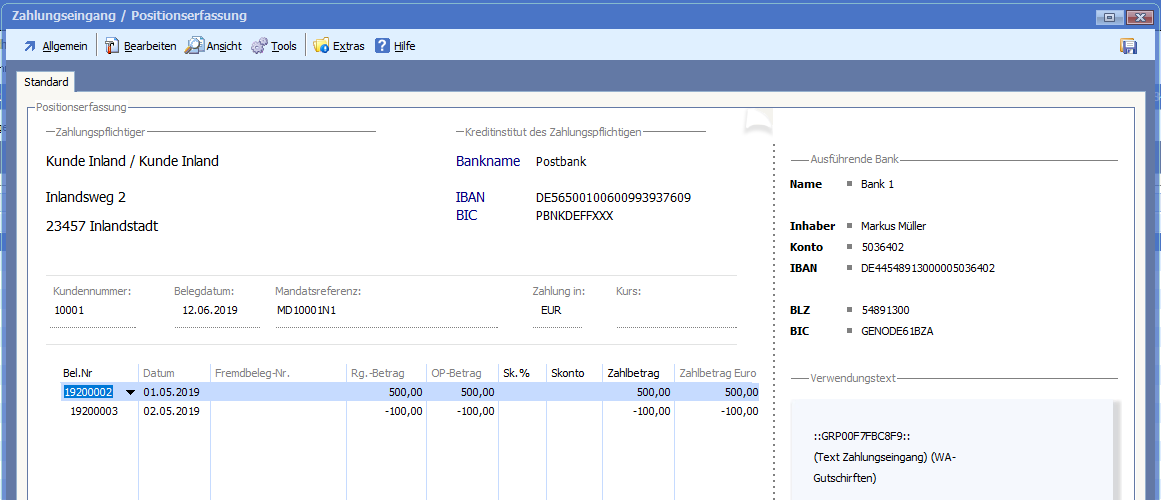Open the Extras menu
1161x500 pixels.
pos(338,46)
